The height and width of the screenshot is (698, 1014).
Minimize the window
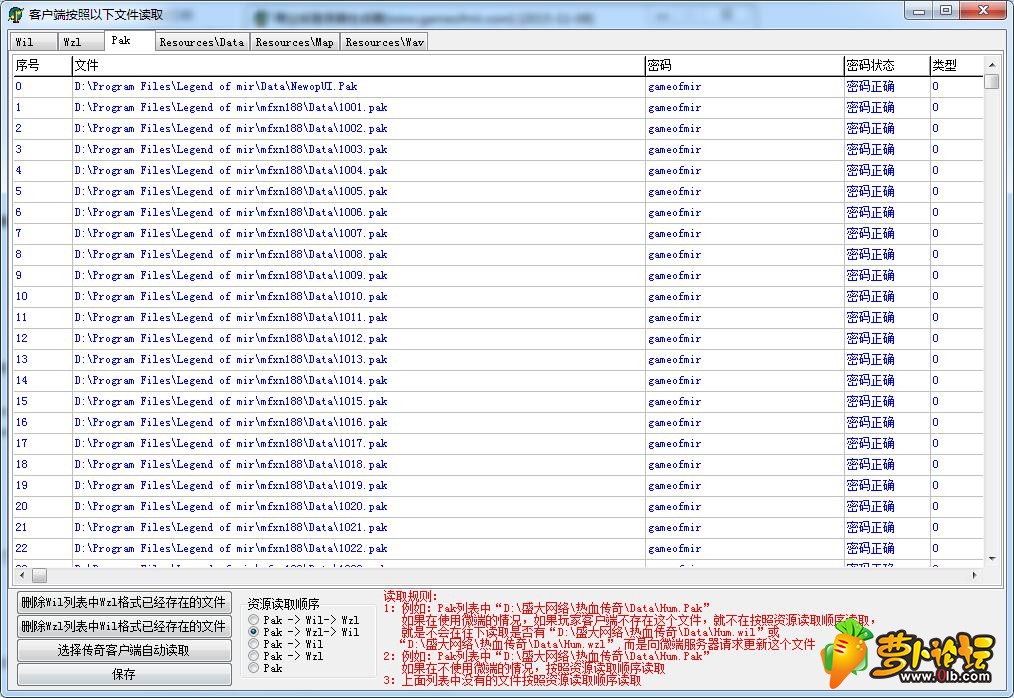(x=919, y=11)
